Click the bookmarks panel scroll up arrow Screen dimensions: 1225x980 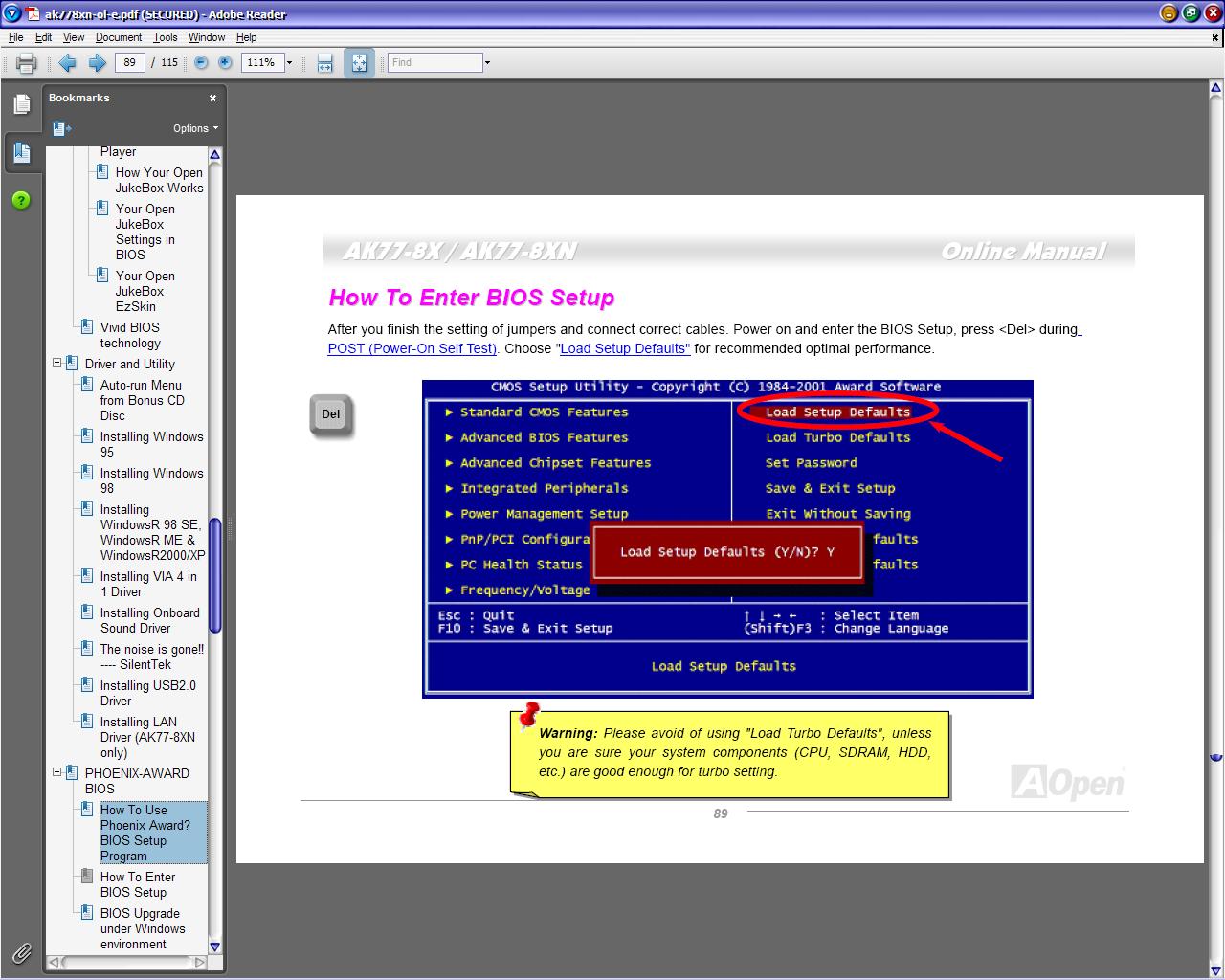pyautogui.click(x=215, y=154)
